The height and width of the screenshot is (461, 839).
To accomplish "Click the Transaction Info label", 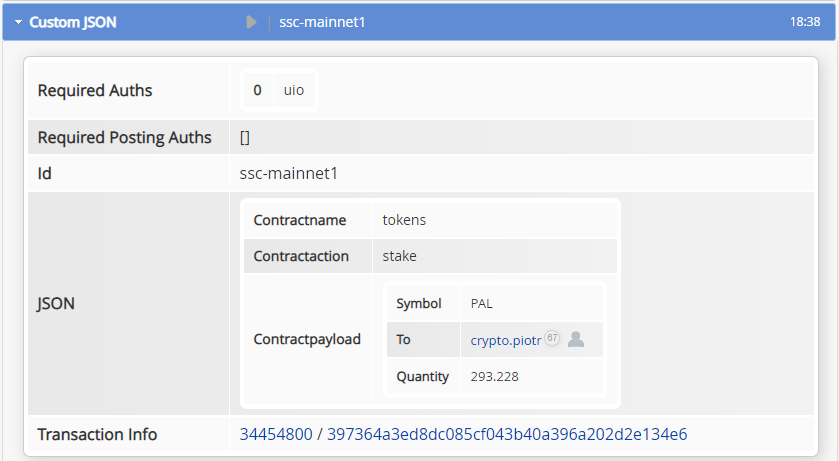I will coord(97,434).
